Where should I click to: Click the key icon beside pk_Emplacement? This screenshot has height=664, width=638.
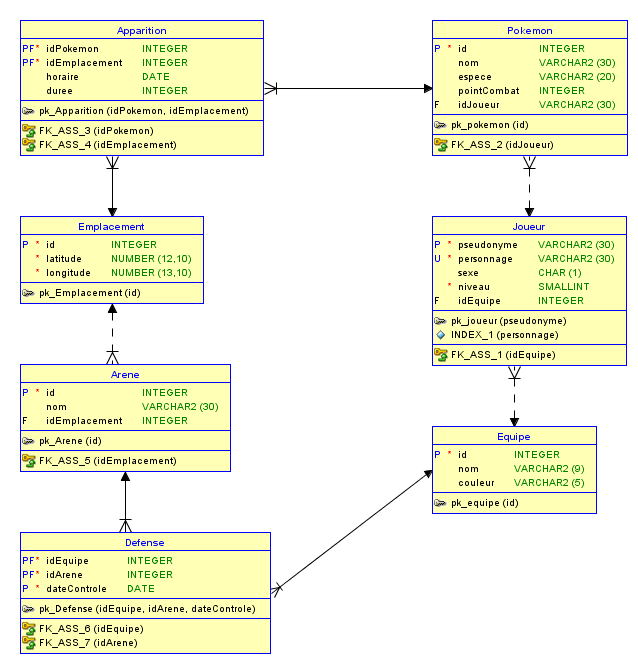click(x=29, y=293)
